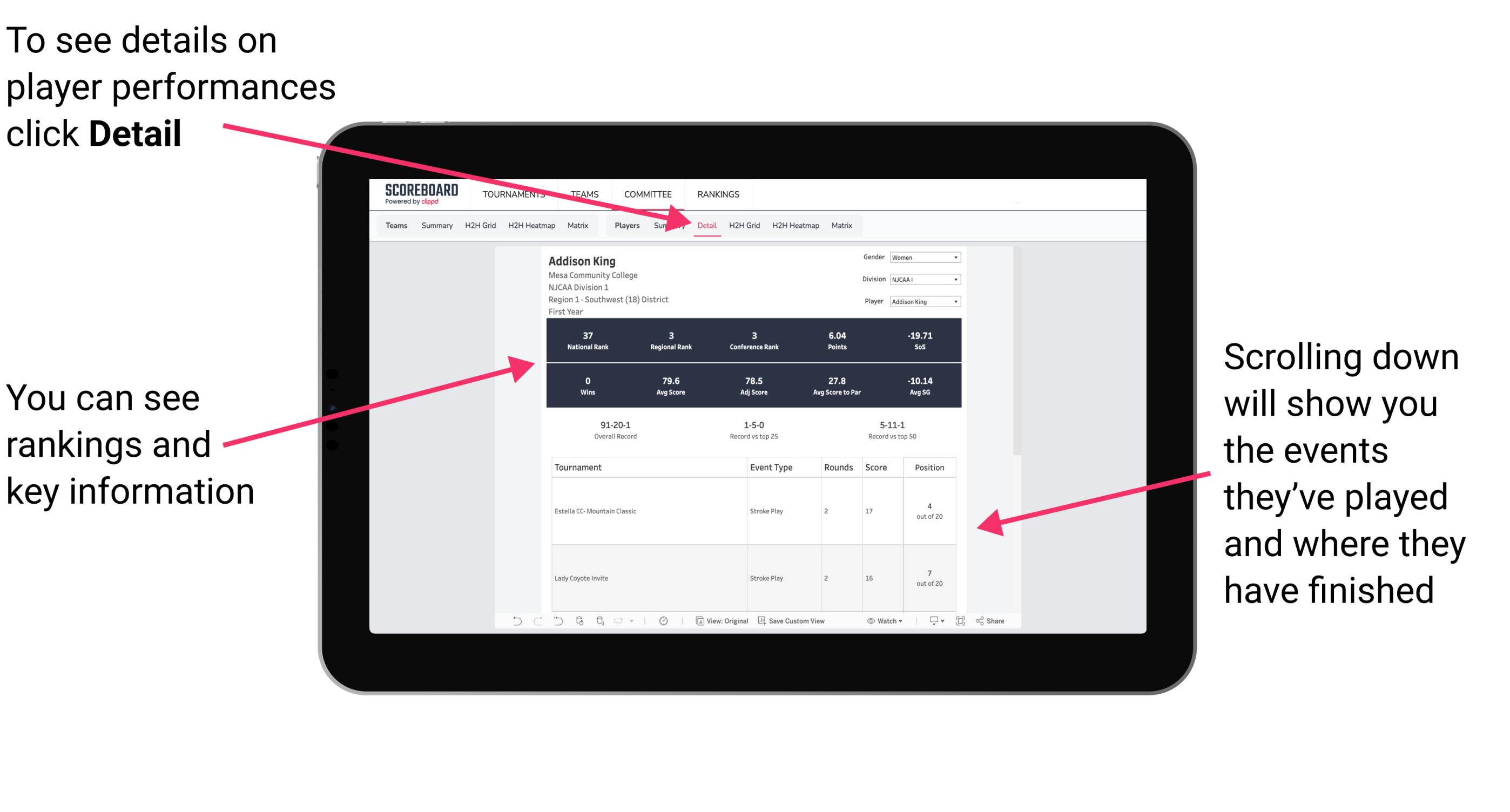The height and width of the screenshot is (812, 1510).
Task: Toggle the H2H Heatmap view
Action: click(796, 225)
